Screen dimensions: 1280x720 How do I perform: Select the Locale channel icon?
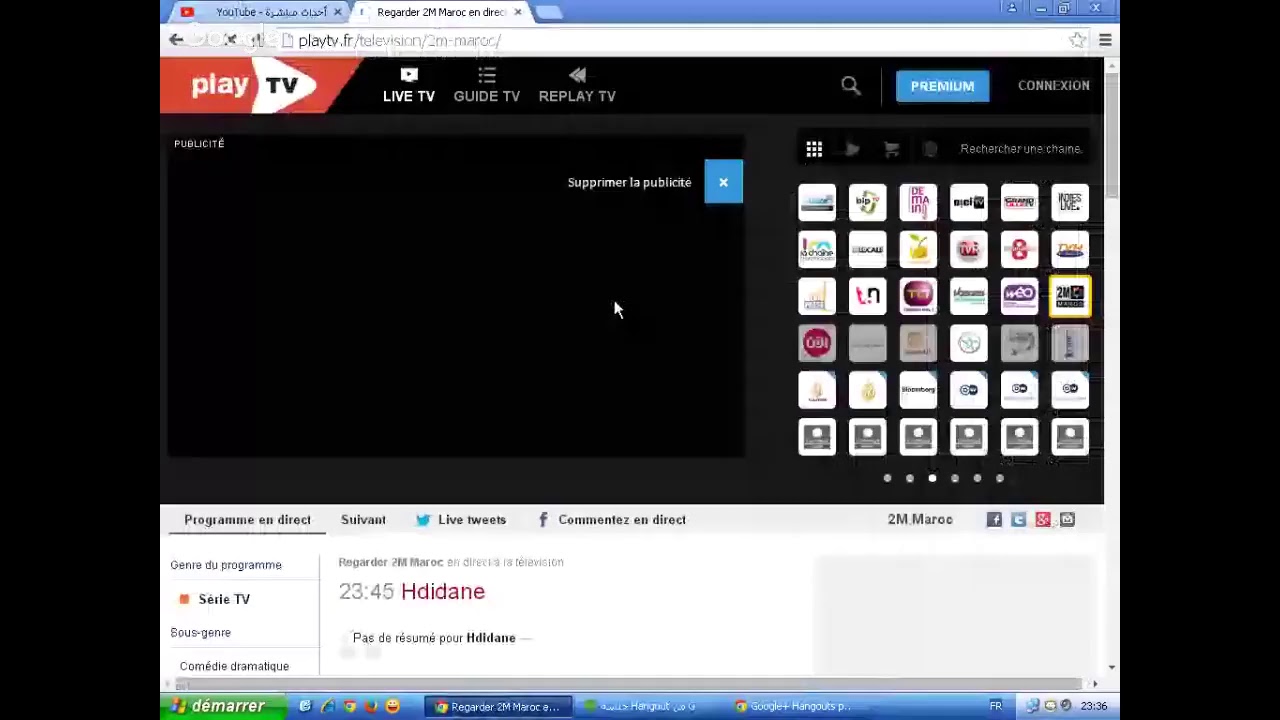[868, 249]
